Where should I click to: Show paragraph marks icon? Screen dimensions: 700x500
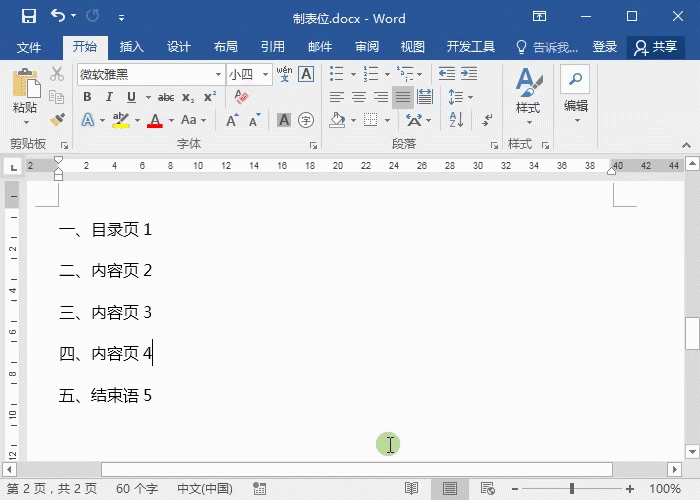click(487, 120)
